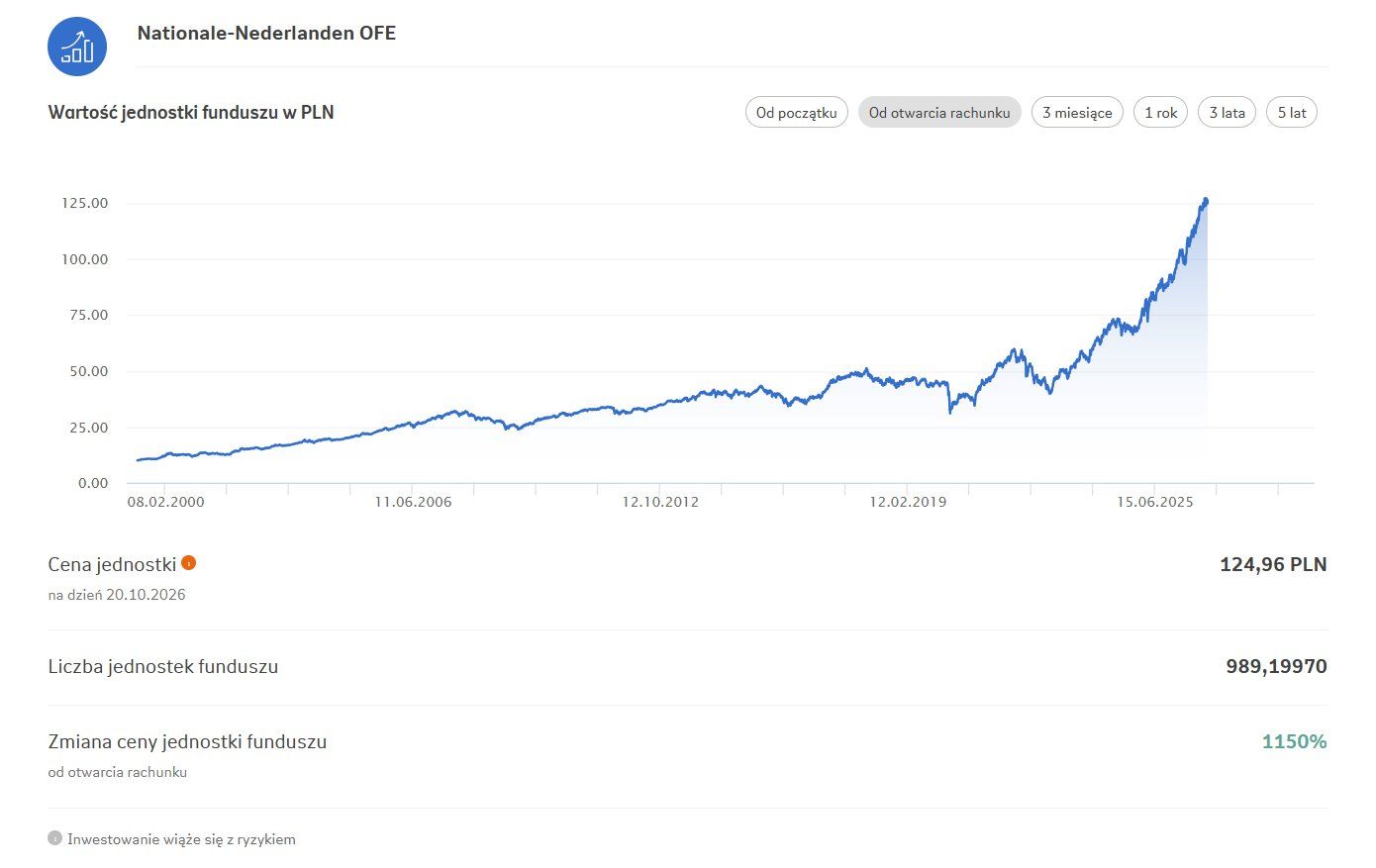Image resolution: width=1376 pixels, height=868 pixels.
Task: Click the grey info icon beside risk notice
Action: click(x=54, y=838)
